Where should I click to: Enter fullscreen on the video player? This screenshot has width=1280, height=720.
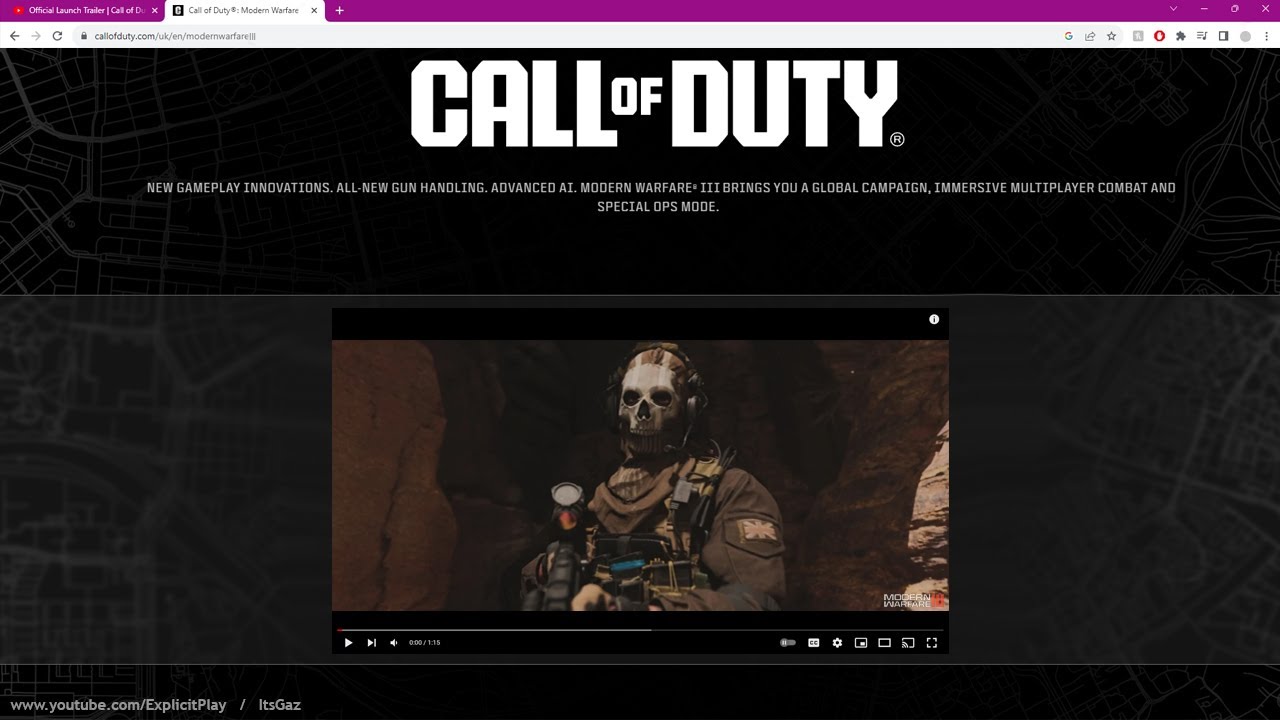(932, 643)
